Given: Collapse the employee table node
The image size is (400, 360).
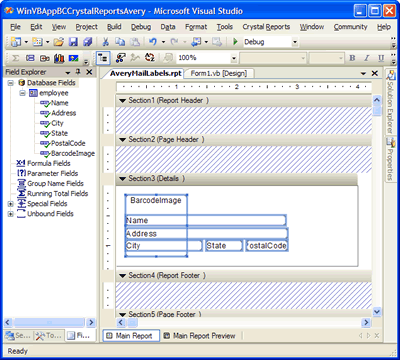Looking at the screenshot, I should click(22, 93).
